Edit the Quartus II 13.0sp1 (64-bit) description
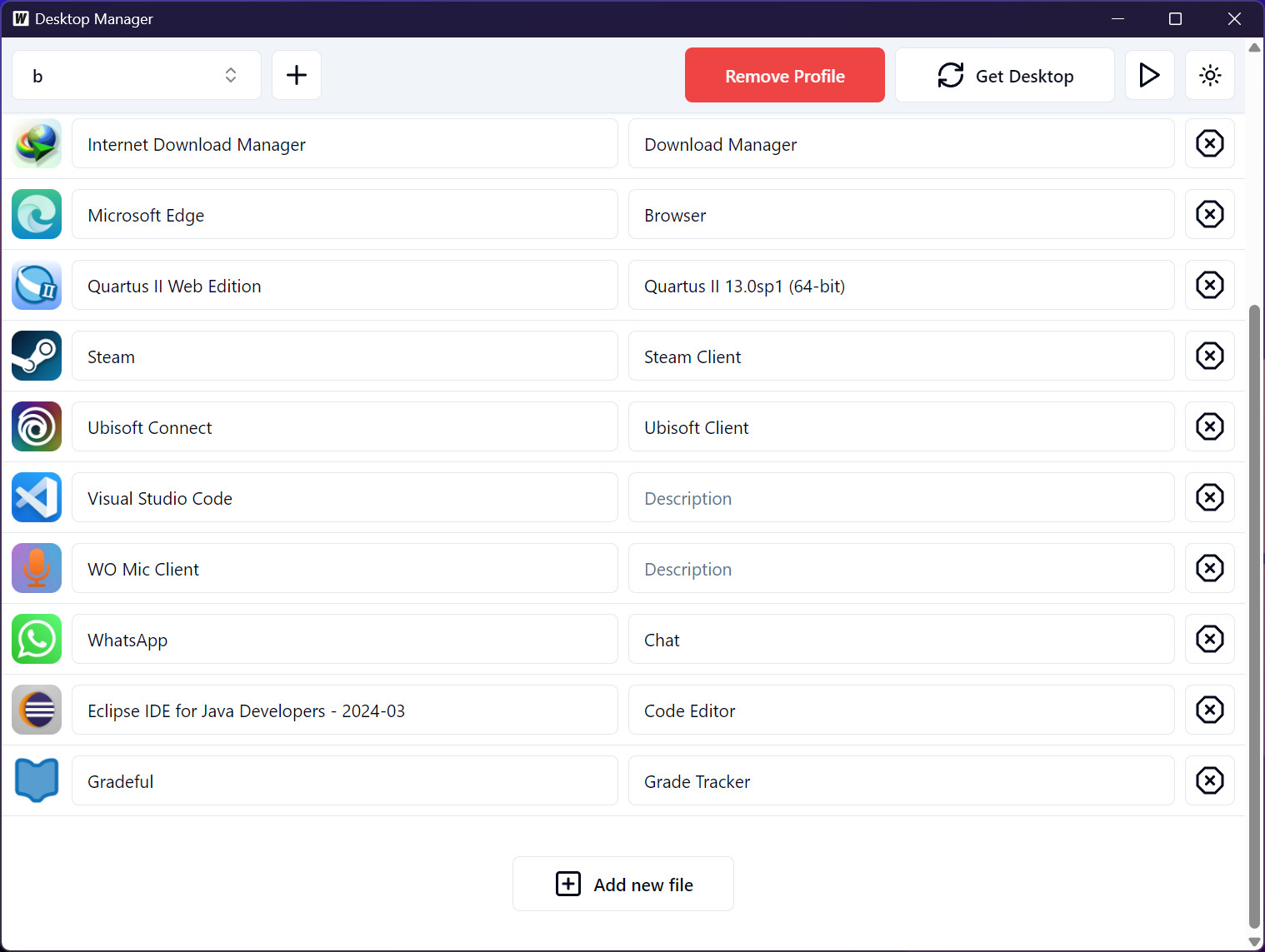The width and height of the screenshot is (1265, 952). tap(902, 285)
